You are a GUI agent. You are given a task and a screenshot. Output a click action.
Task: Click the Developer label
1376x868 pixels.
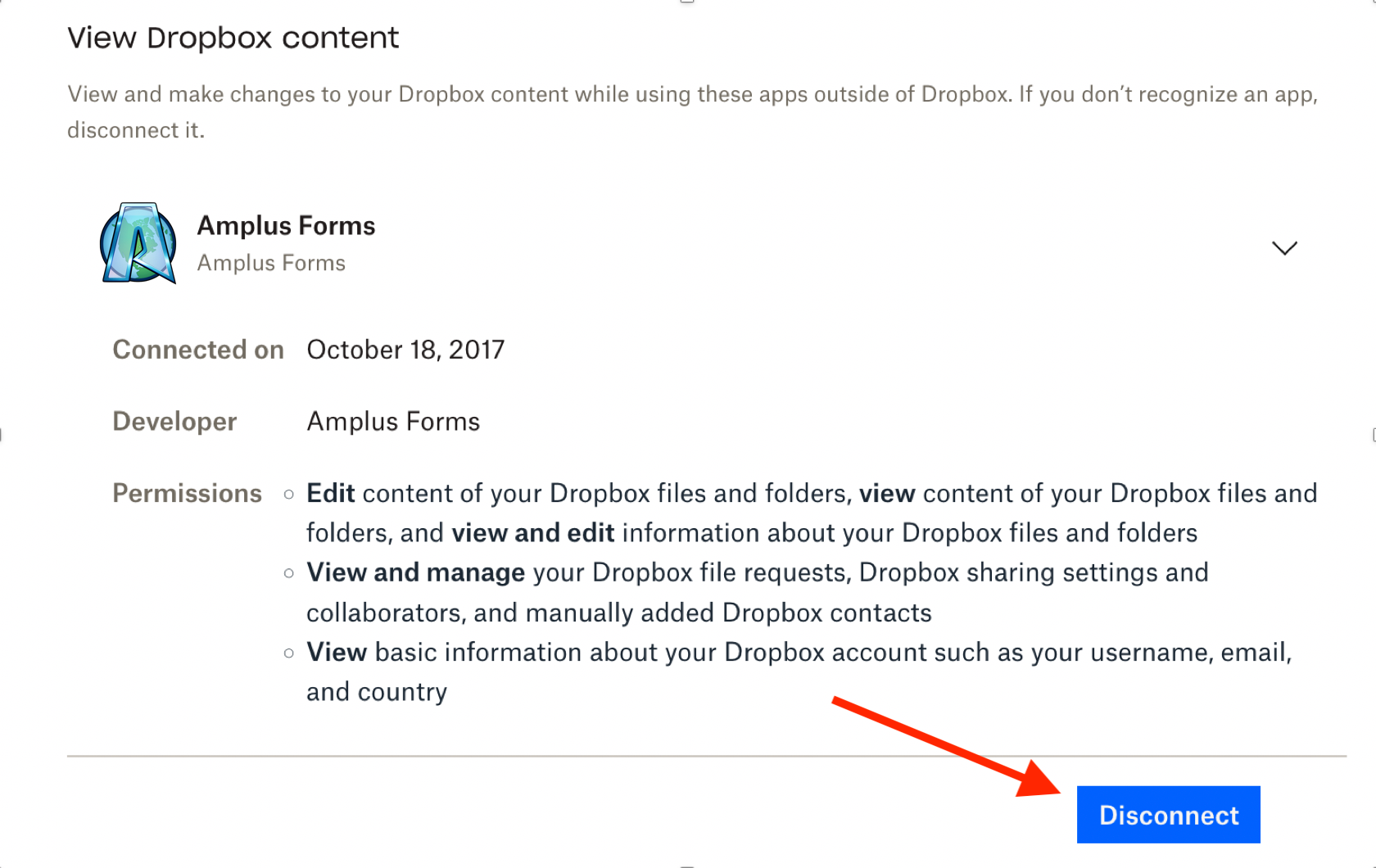(174, 422)
